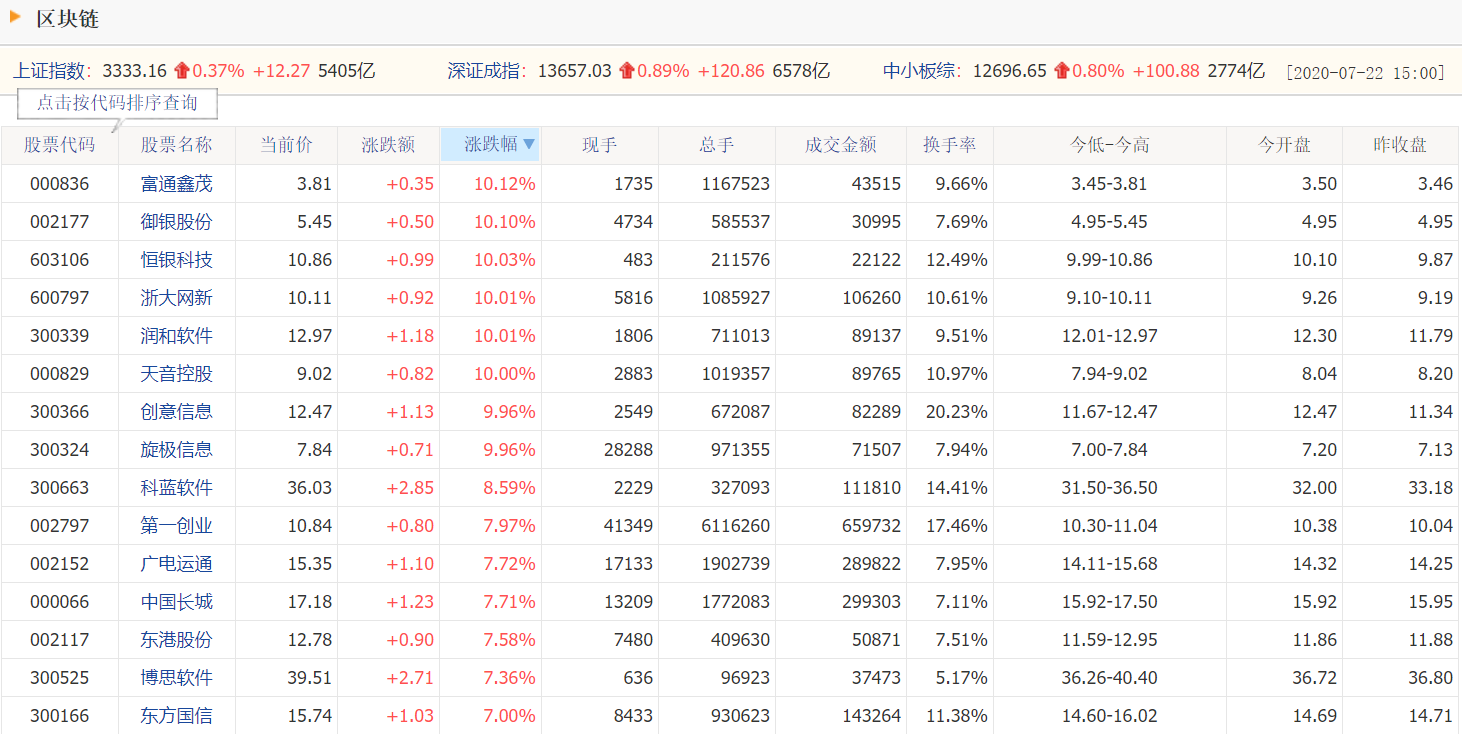Sort by 股票代码 column header
The height and width of the screenshot is (734, 1462).
pos(60,145)
